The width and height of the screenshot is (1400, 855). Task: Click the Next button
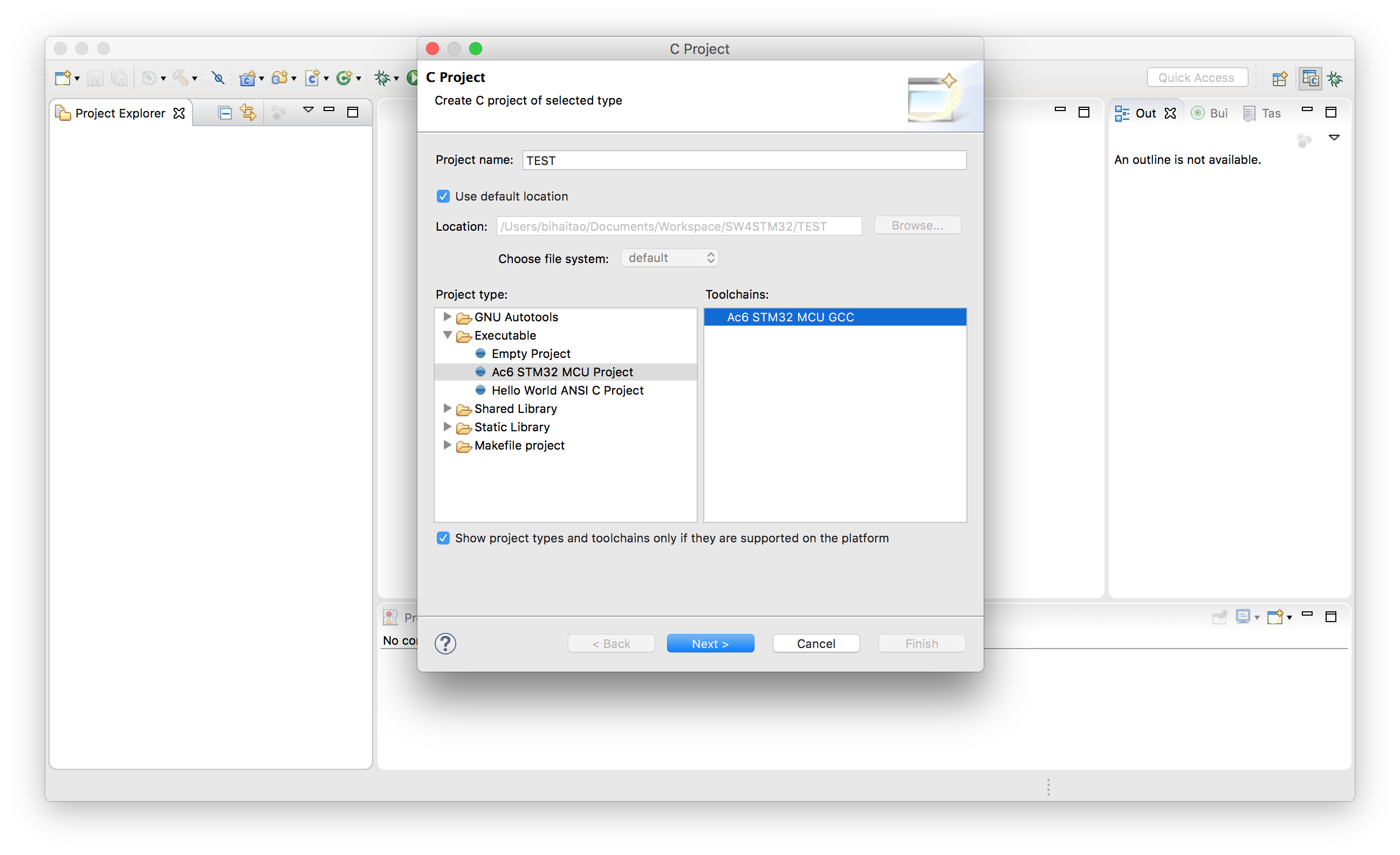coord(710,644)
